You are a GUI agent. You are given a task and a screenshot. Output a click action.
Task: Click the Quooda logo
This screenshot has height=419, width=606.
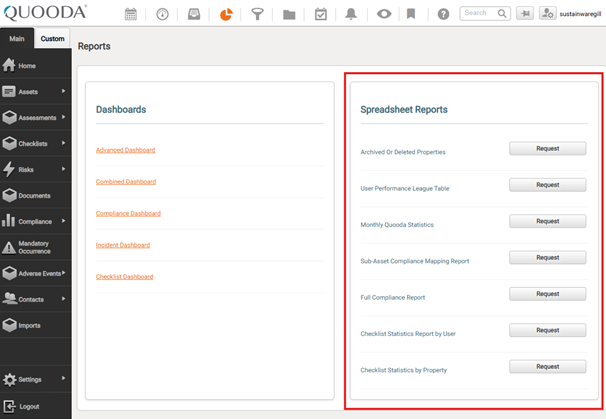45,13
